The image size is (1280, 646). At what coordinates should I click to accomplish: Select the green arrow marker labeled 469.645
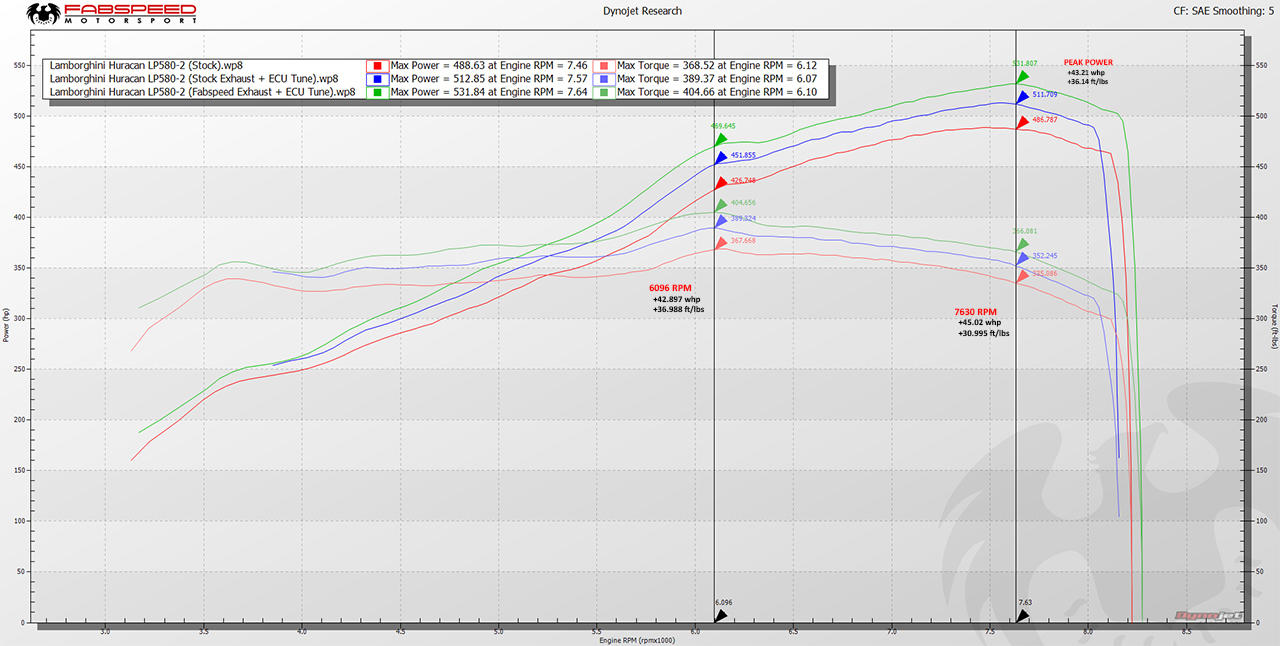(x=721, y=137)
